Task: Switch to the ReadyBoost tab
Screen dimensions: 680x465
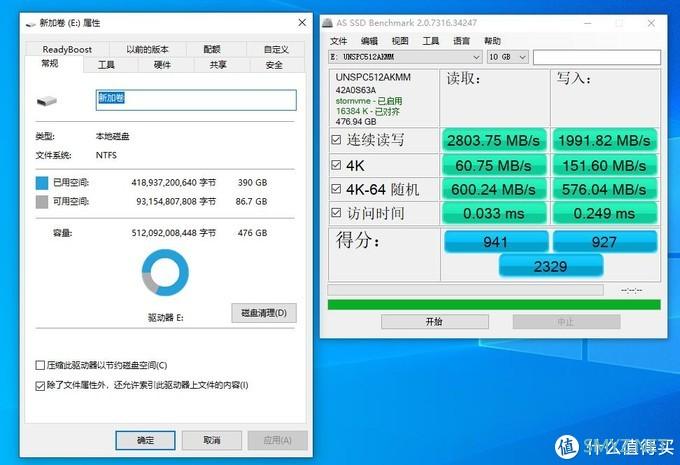Action: click(67, 49)
